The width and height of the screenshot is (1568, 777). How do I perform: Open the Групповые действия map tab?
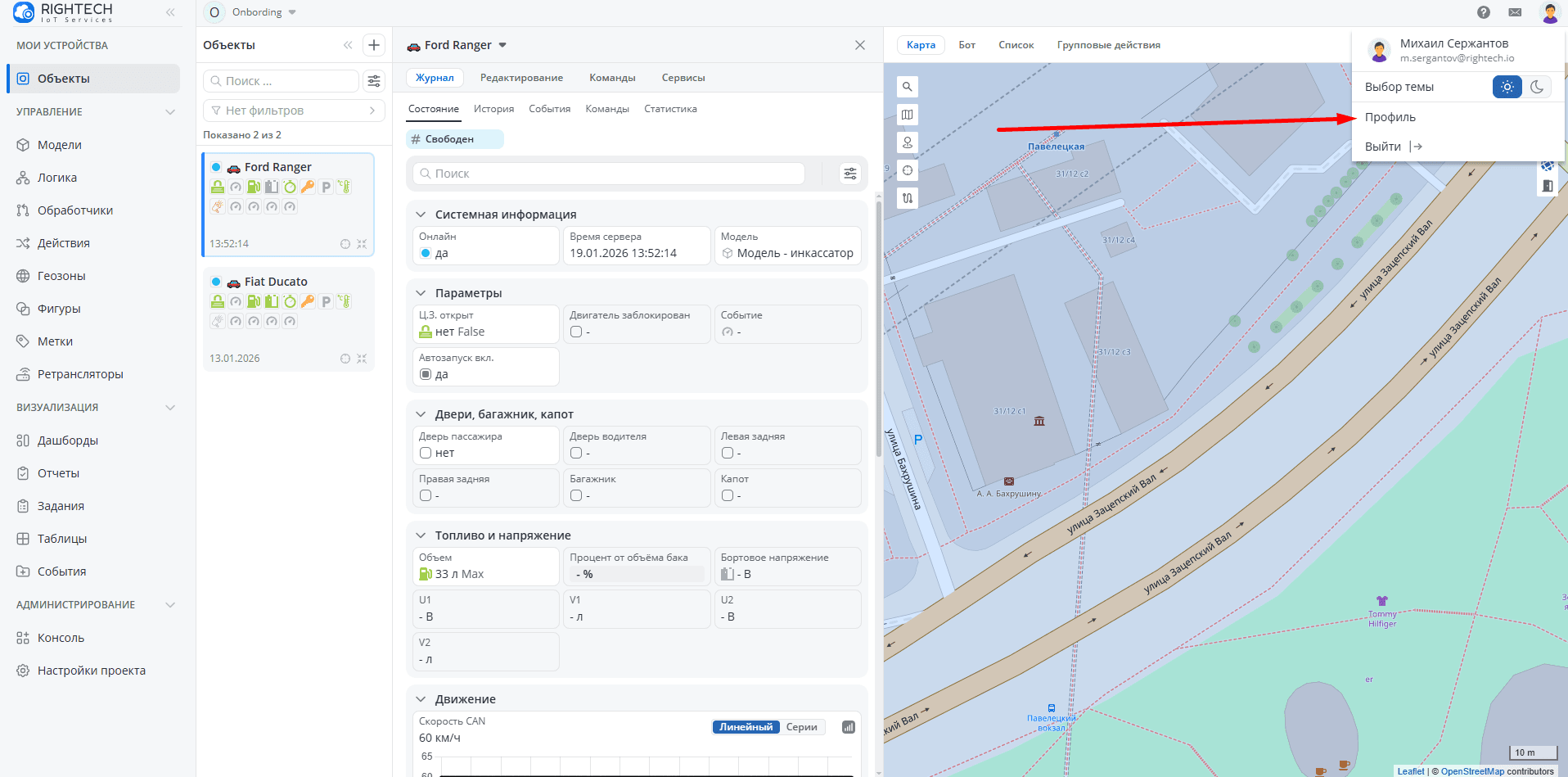click(1108, 45)
